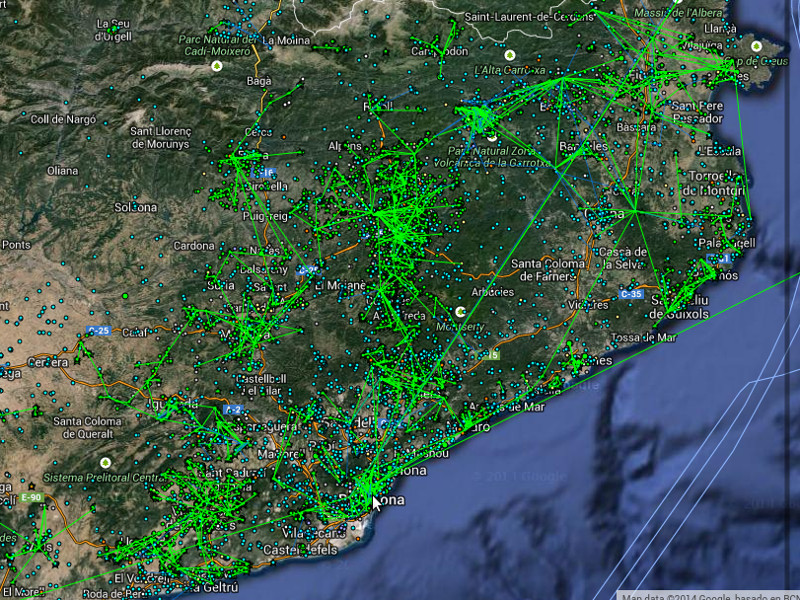
Task: Click the E-90 motorway shield at bottom left
Action: click(31, 498)
